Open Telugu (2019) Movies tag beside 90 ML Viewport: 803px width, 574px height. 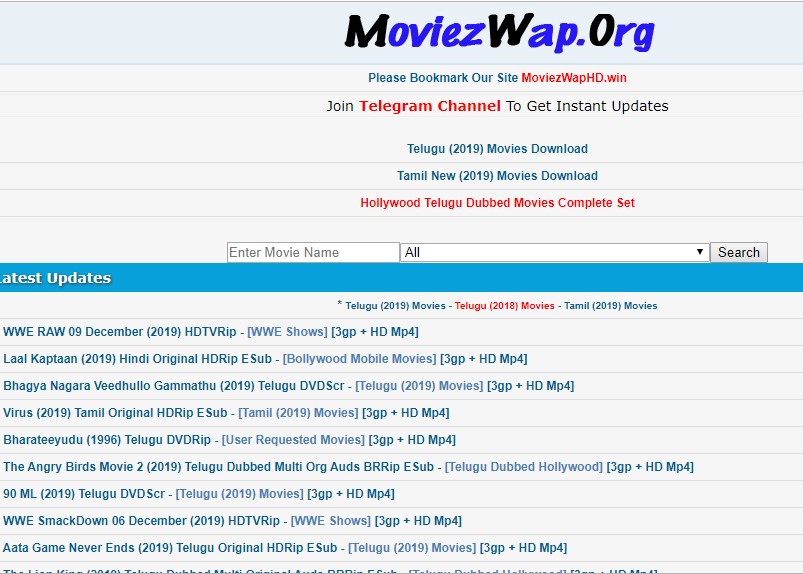click(240, 494)
